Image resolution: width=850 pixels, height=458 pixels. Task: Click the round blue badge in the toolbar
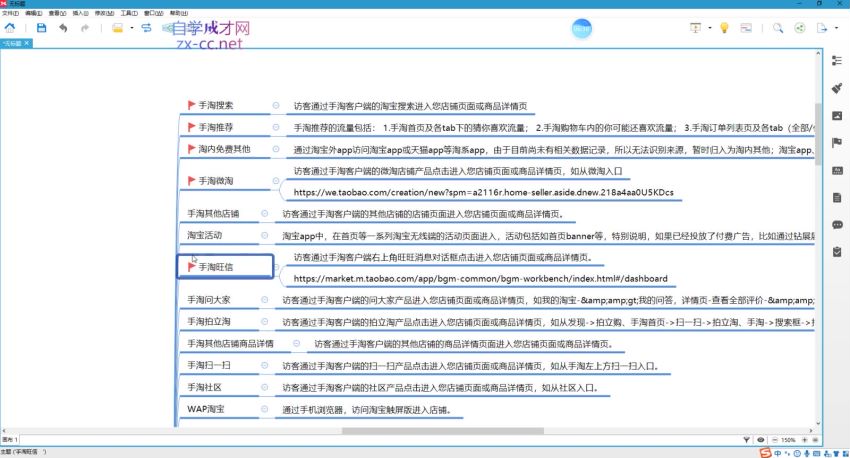[582, 28]
